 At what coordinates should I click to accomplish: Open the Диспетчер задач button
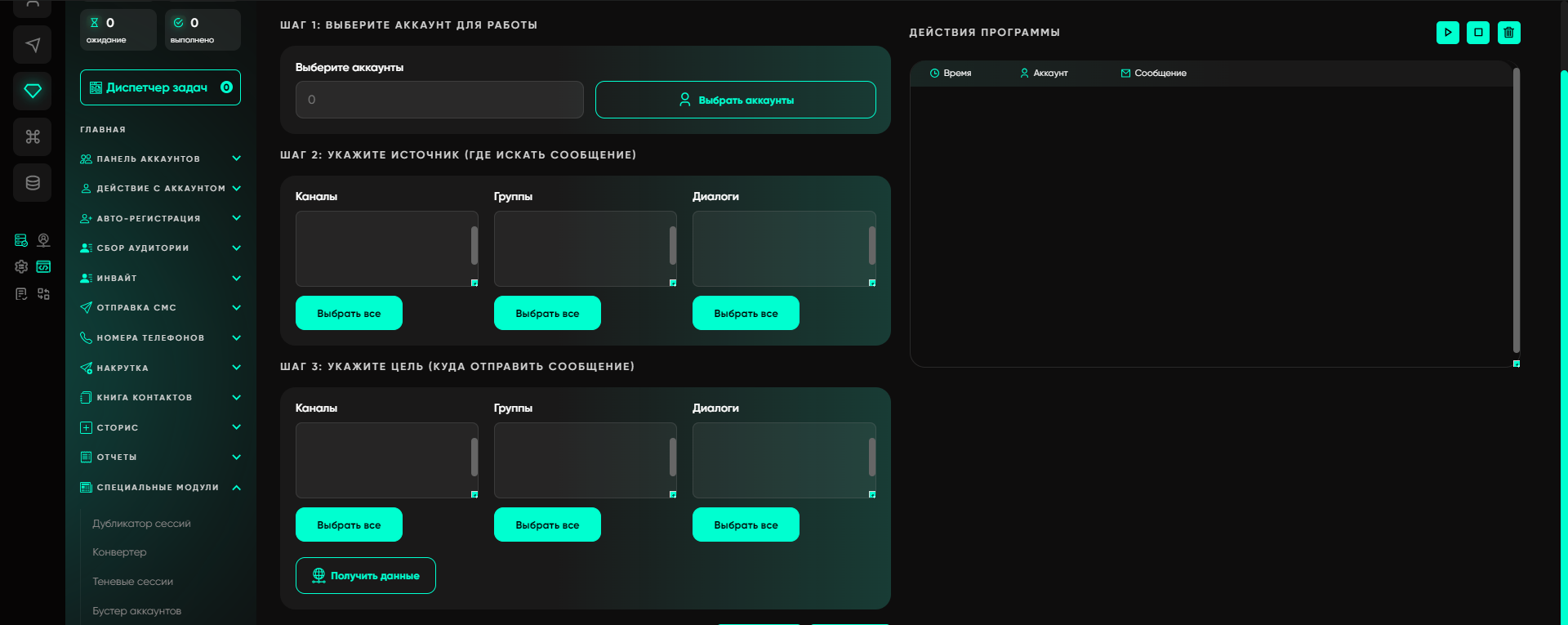click(x=160, y=87)
